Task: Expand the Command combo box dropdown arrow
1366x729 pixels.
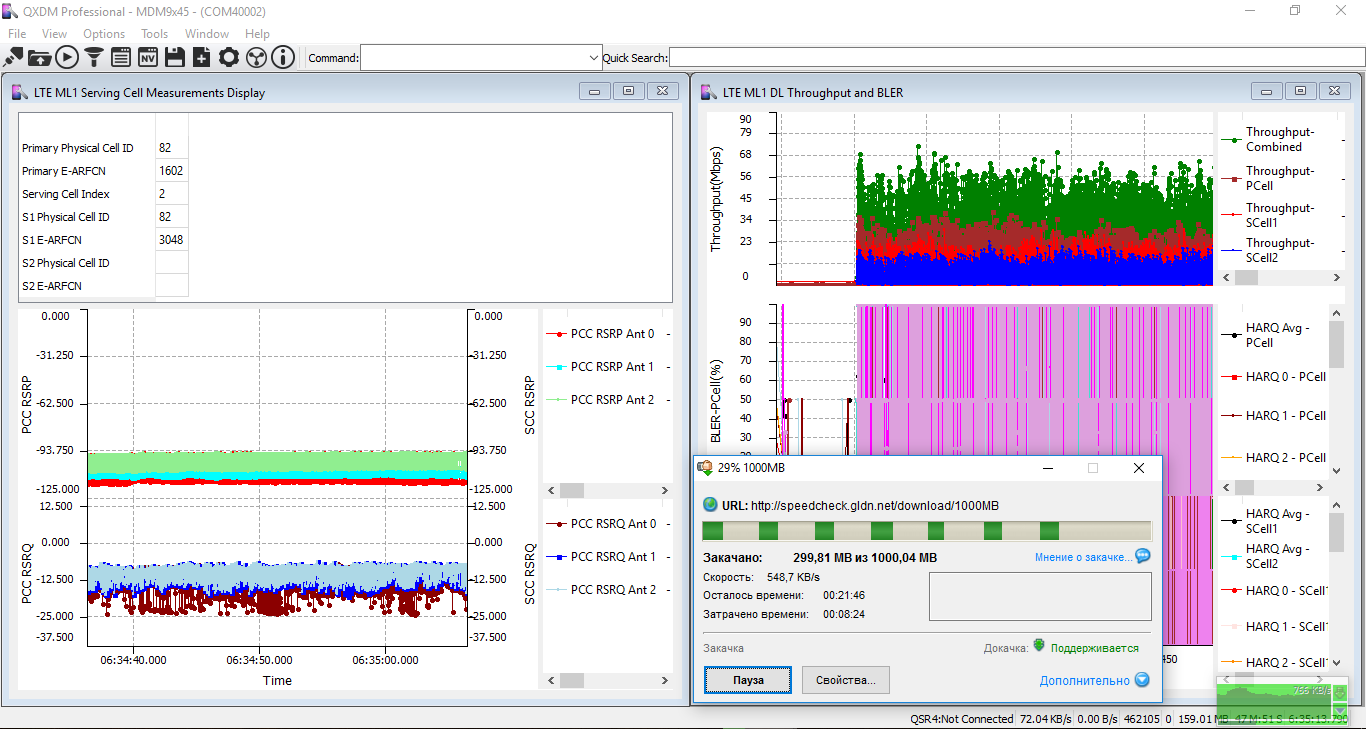Action: [x=594, y=58]
